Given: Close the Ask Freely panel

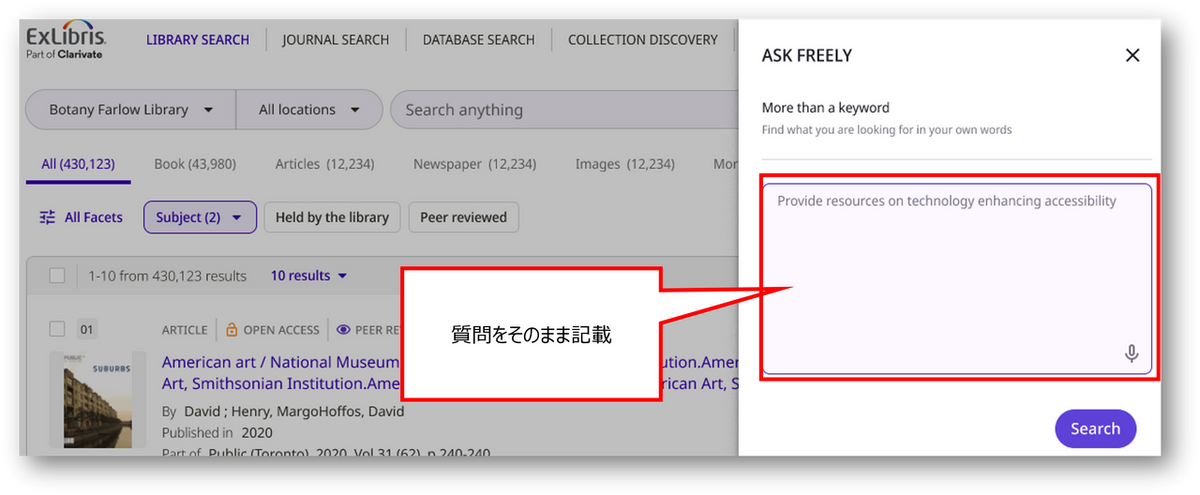Looking at the screenshot, I should (1132, 56).
